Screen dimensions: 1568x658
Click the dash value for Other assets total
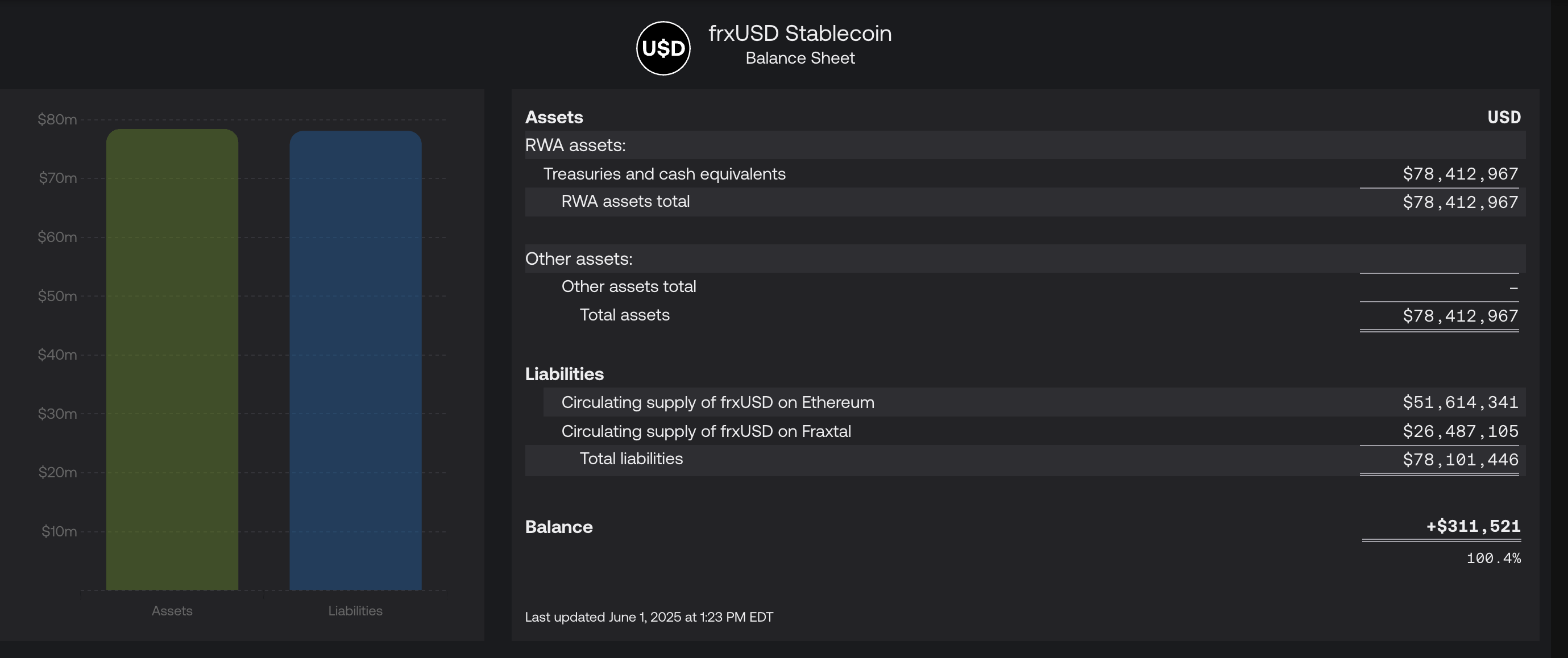pyautogui.click(x=1513, y=287)
